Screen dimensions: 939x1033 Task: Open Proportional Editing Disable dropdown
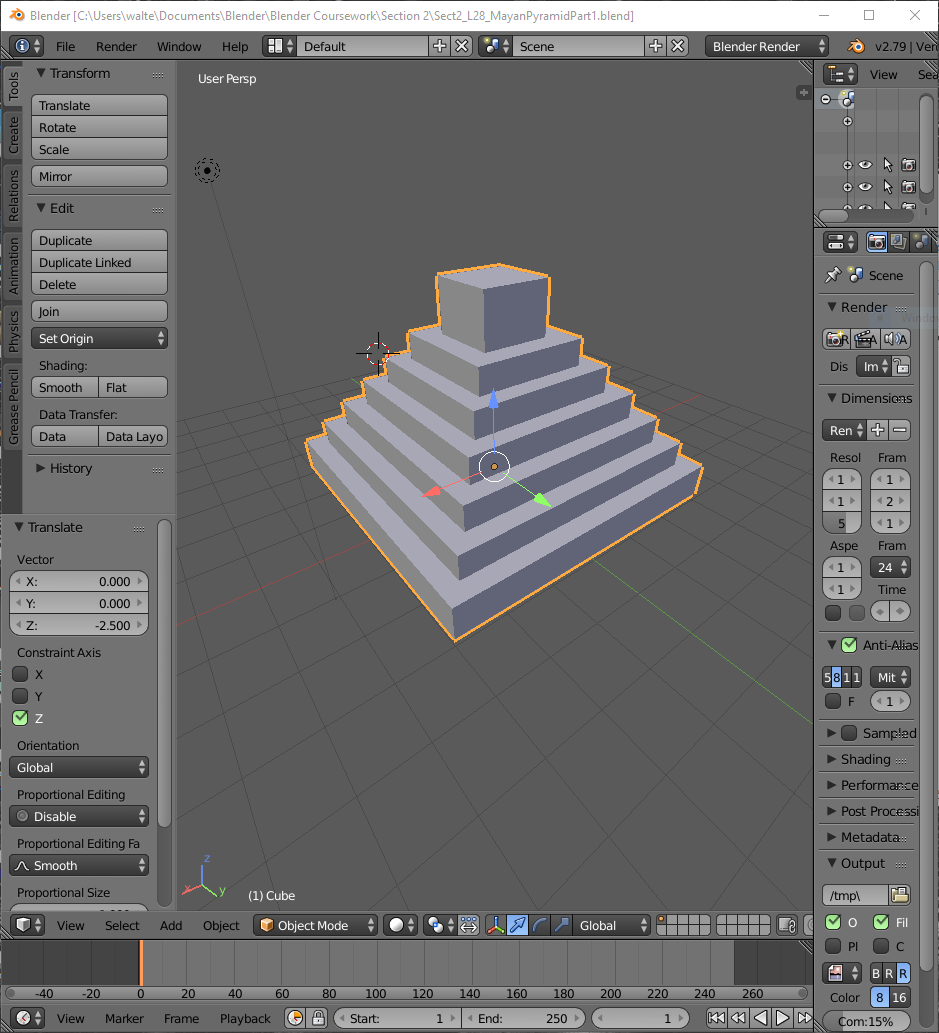click(x=79, y=816)
